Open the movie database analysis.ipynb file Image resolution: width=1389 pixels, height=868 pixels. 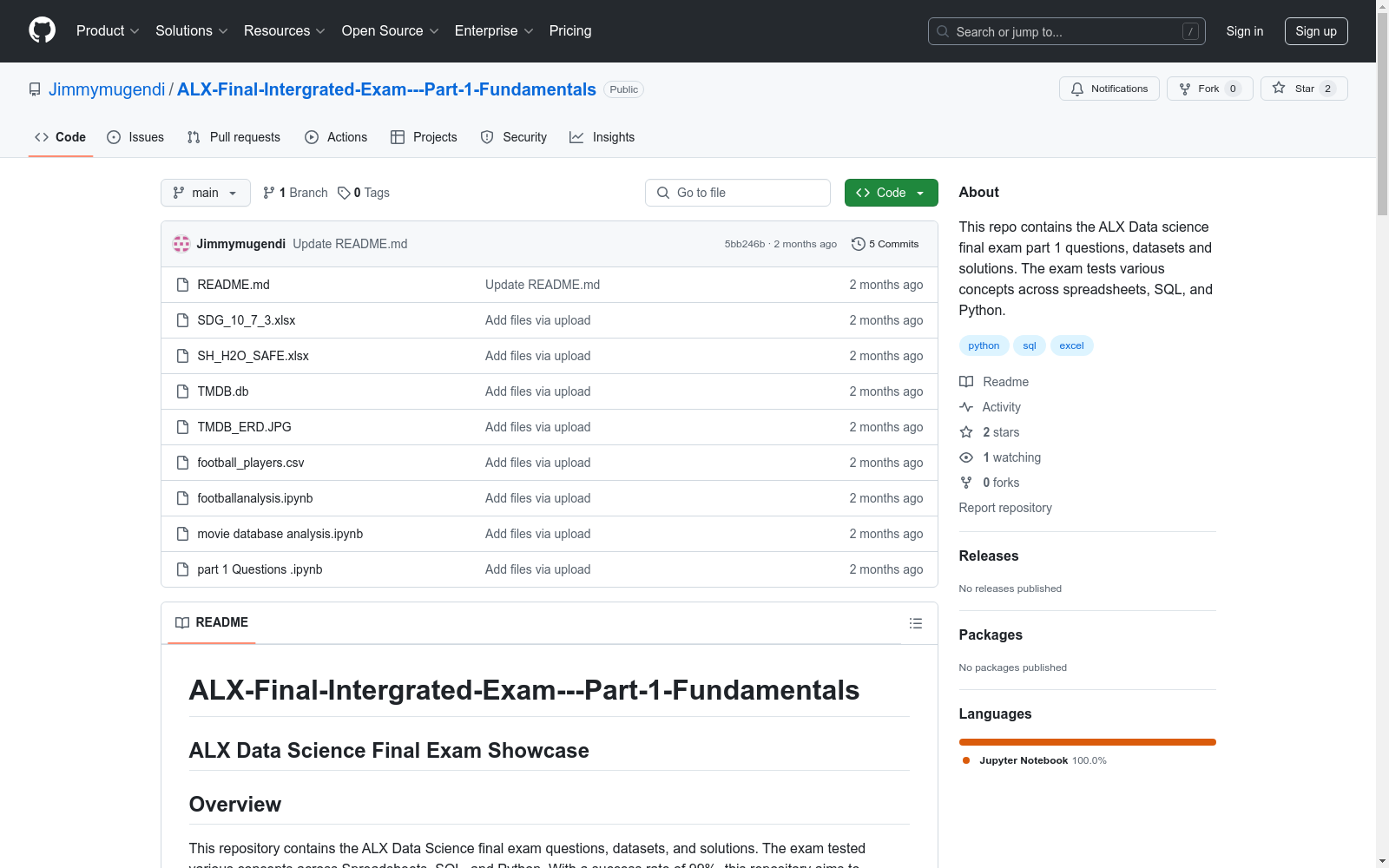280,534
